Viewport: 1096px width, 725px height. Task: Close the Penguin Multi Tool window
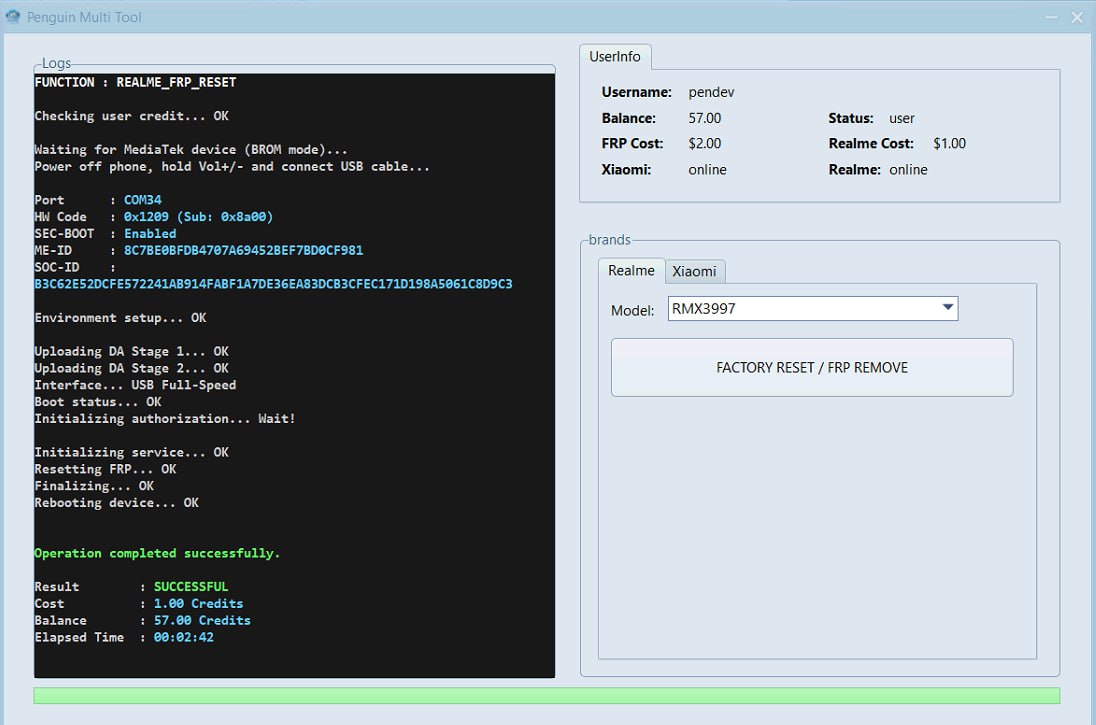[x=1077, y=17]
